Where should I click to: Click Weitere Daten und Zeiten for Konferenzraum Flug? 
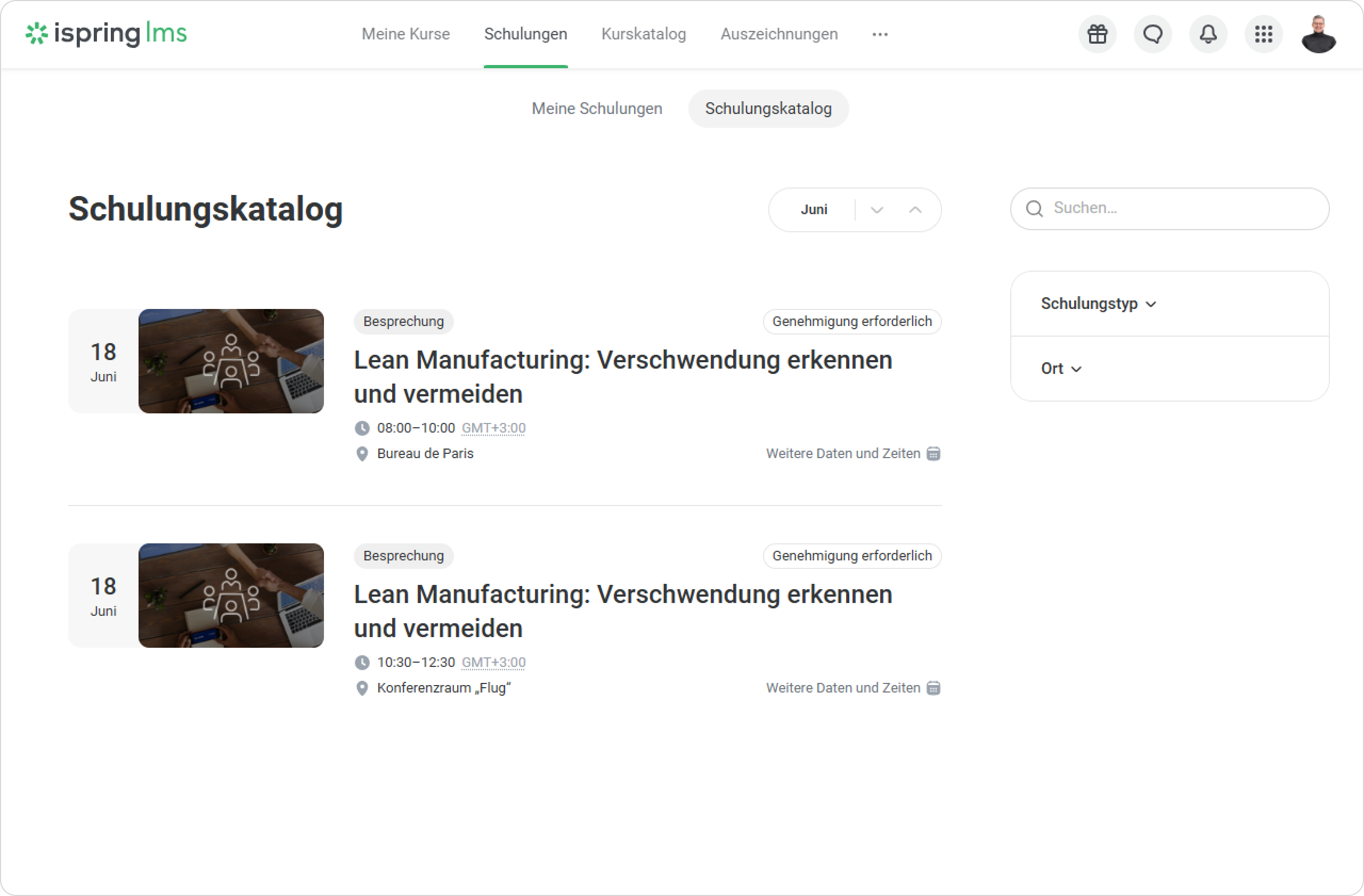(843, 688)
